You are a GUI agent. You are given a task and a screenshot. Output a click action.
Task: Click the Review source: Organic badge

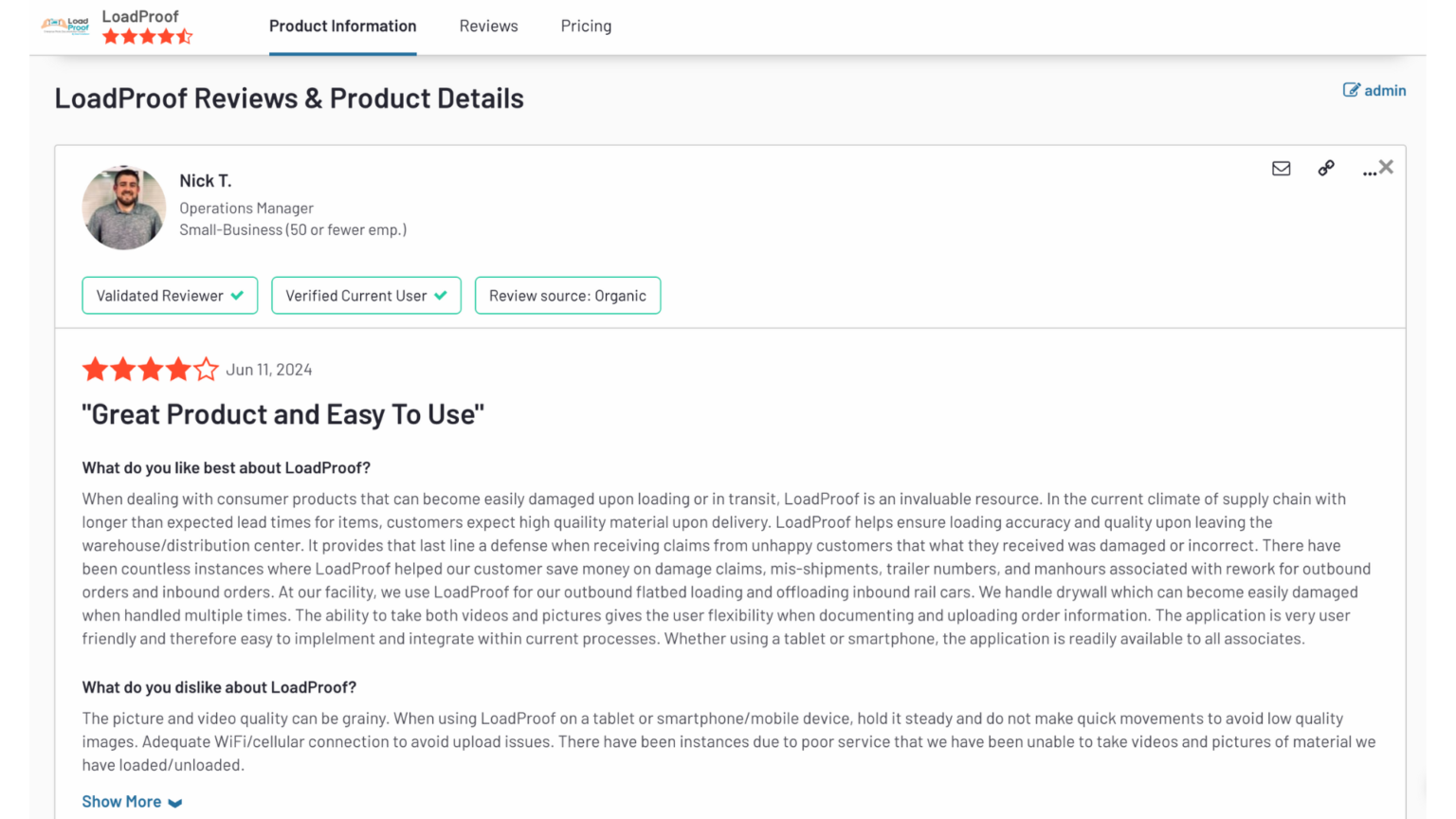568,296
